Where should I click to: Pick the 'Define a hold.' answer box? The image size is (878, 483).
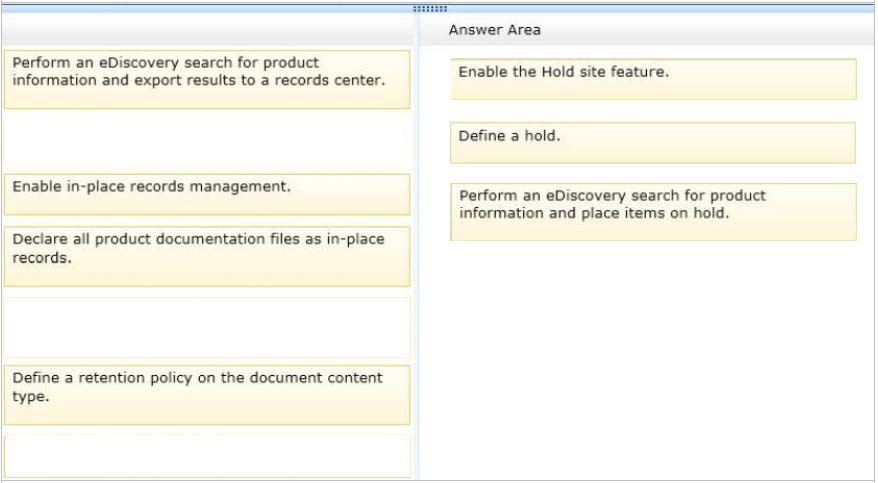pyautogui.click(x=653, y=143)
